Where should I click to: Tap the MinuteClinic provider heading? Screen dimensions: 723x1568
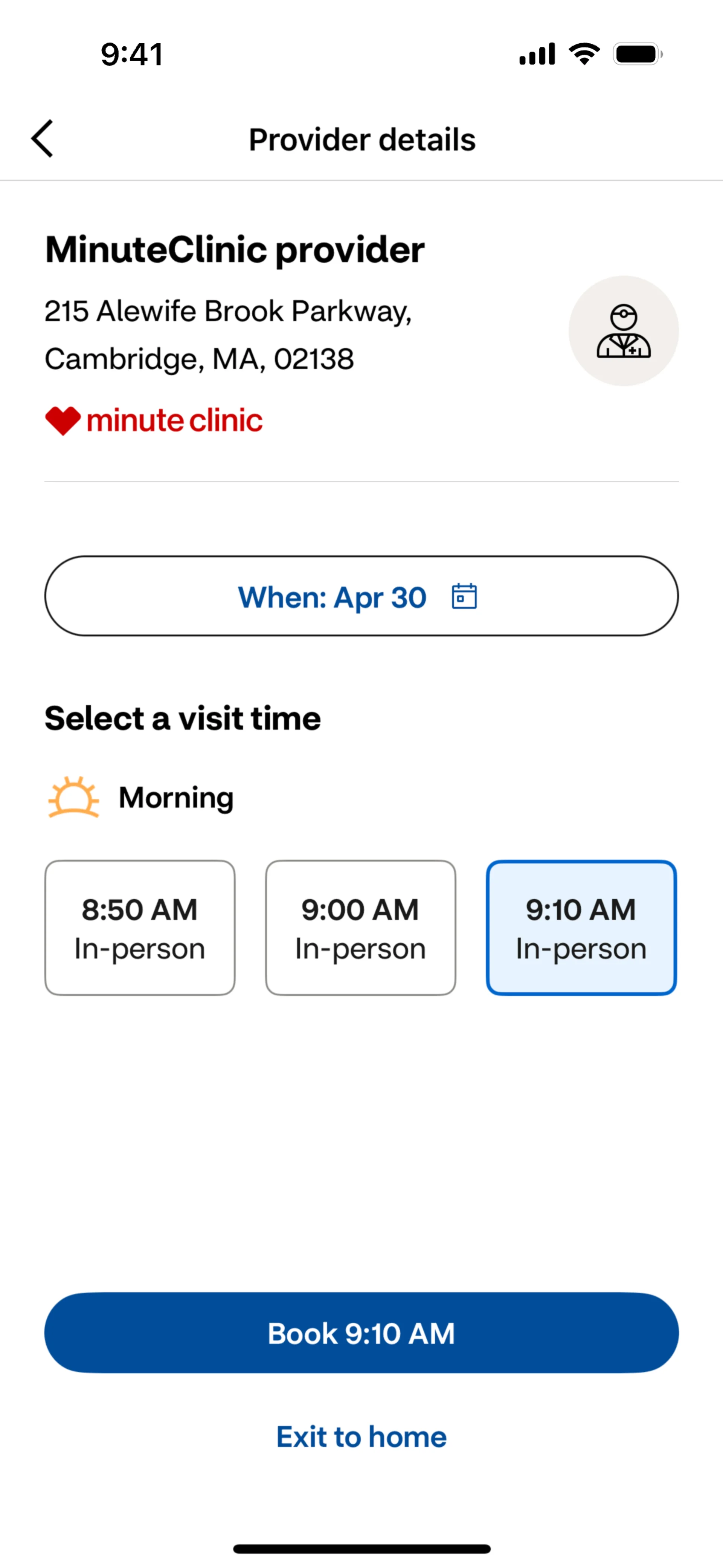[x=235, y=249]
